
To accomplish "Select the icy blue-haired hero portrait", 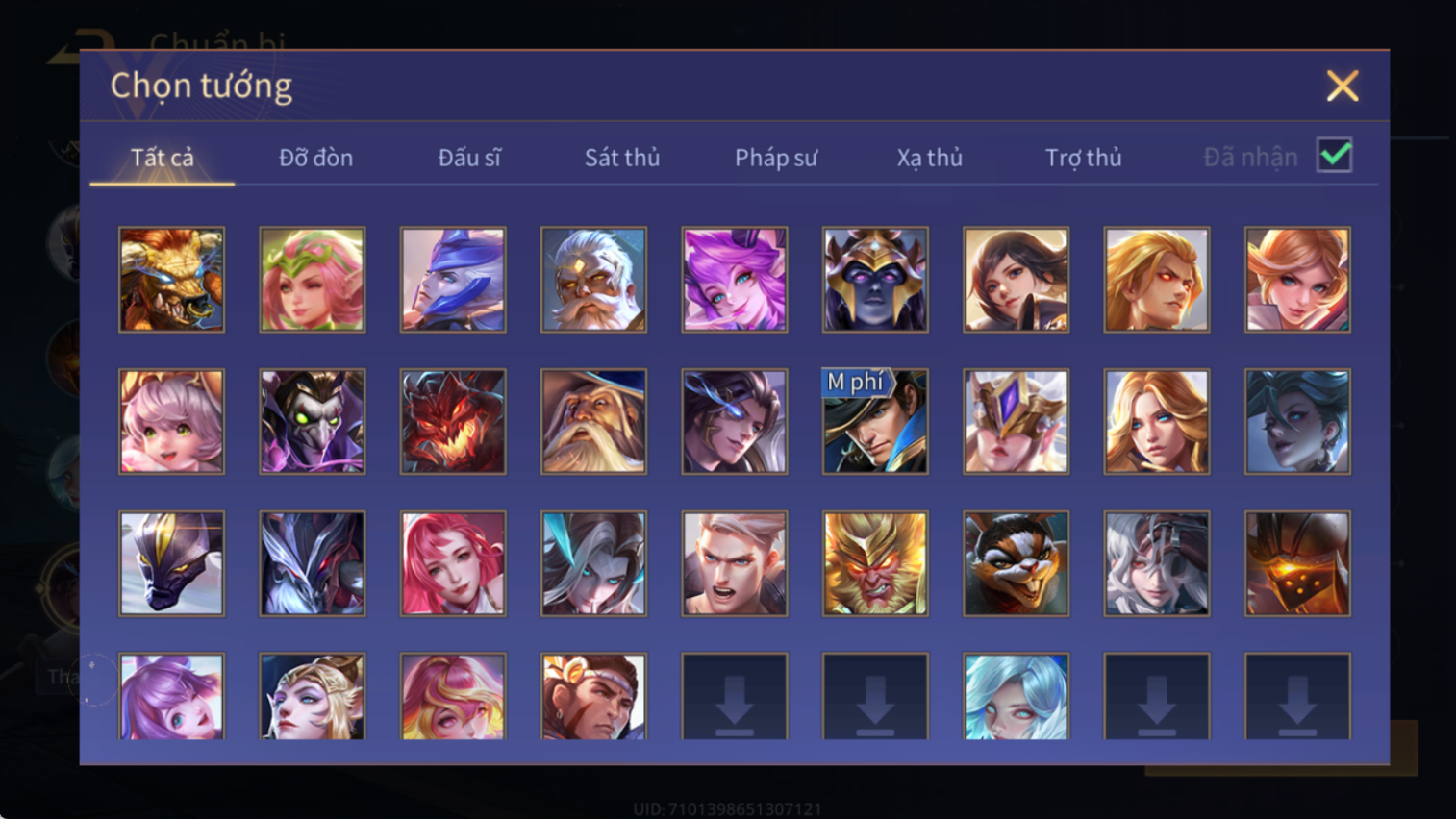I will pos(1016,696).
